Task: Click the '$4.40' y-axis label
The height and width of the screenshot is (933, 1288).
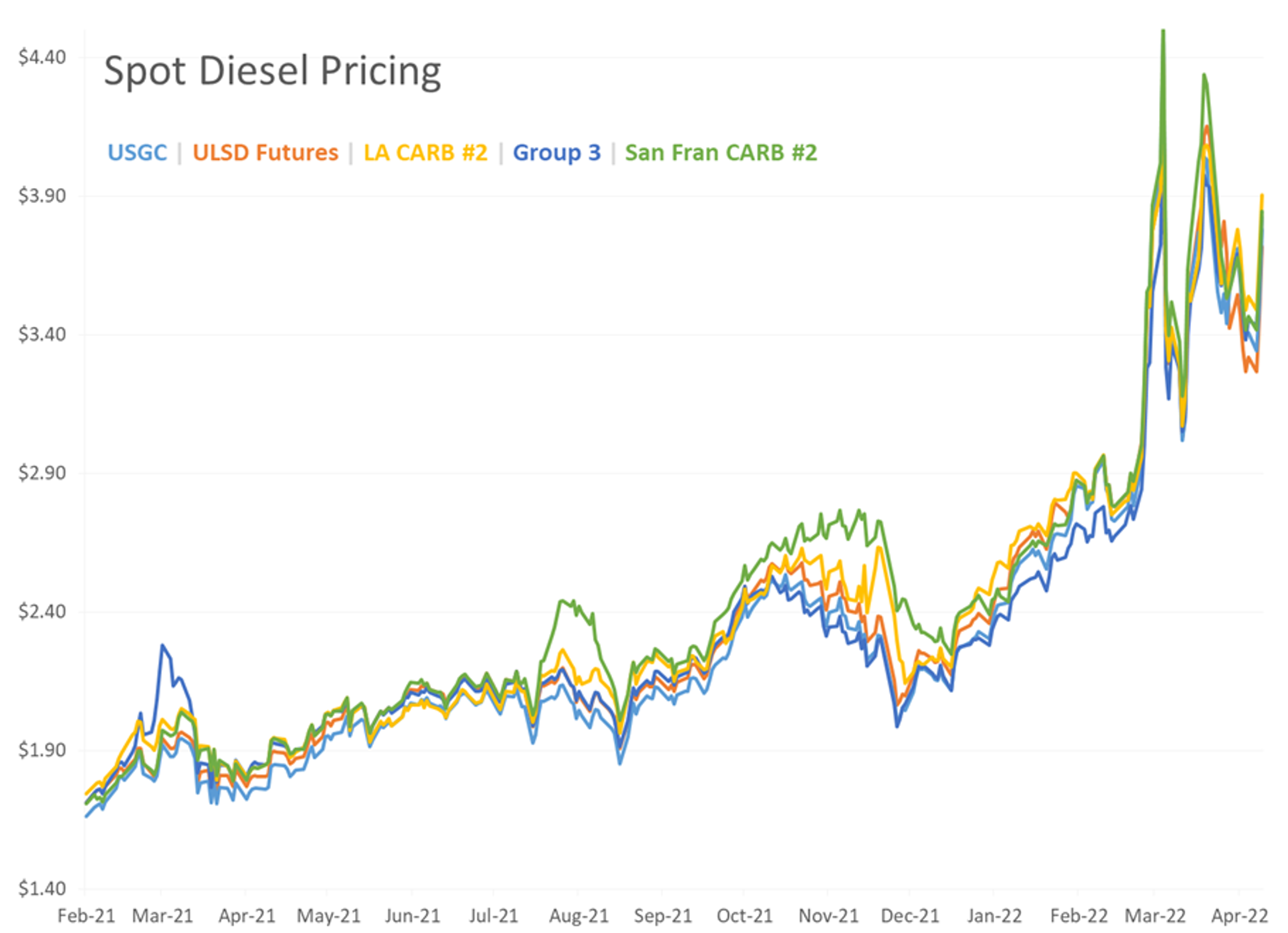Action: pyautogui.click(x=42, y=57)
